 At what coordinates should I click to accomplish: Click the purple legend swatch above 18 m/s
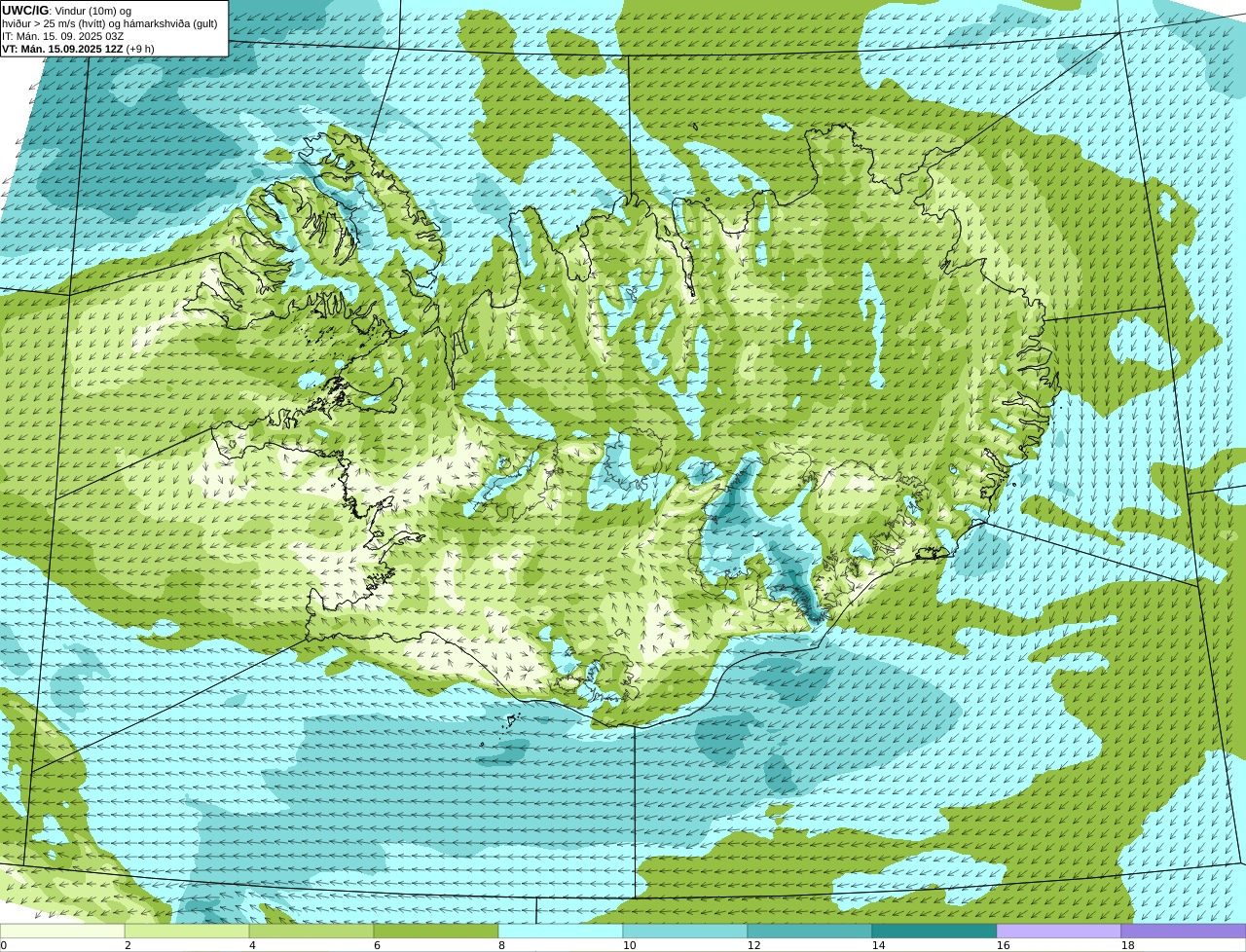point(1184,931)
